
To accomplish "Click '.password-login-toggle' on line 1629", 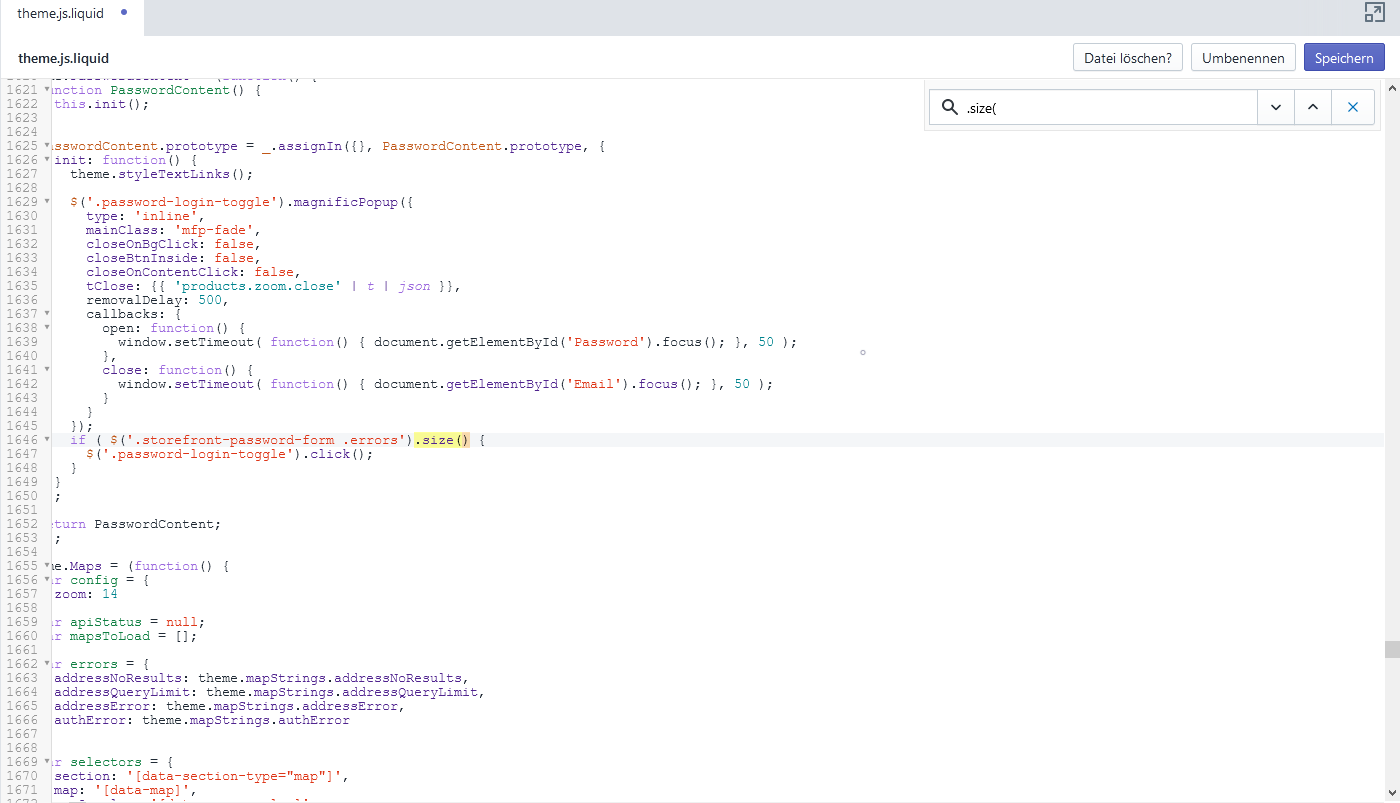I will pos(182,202).
